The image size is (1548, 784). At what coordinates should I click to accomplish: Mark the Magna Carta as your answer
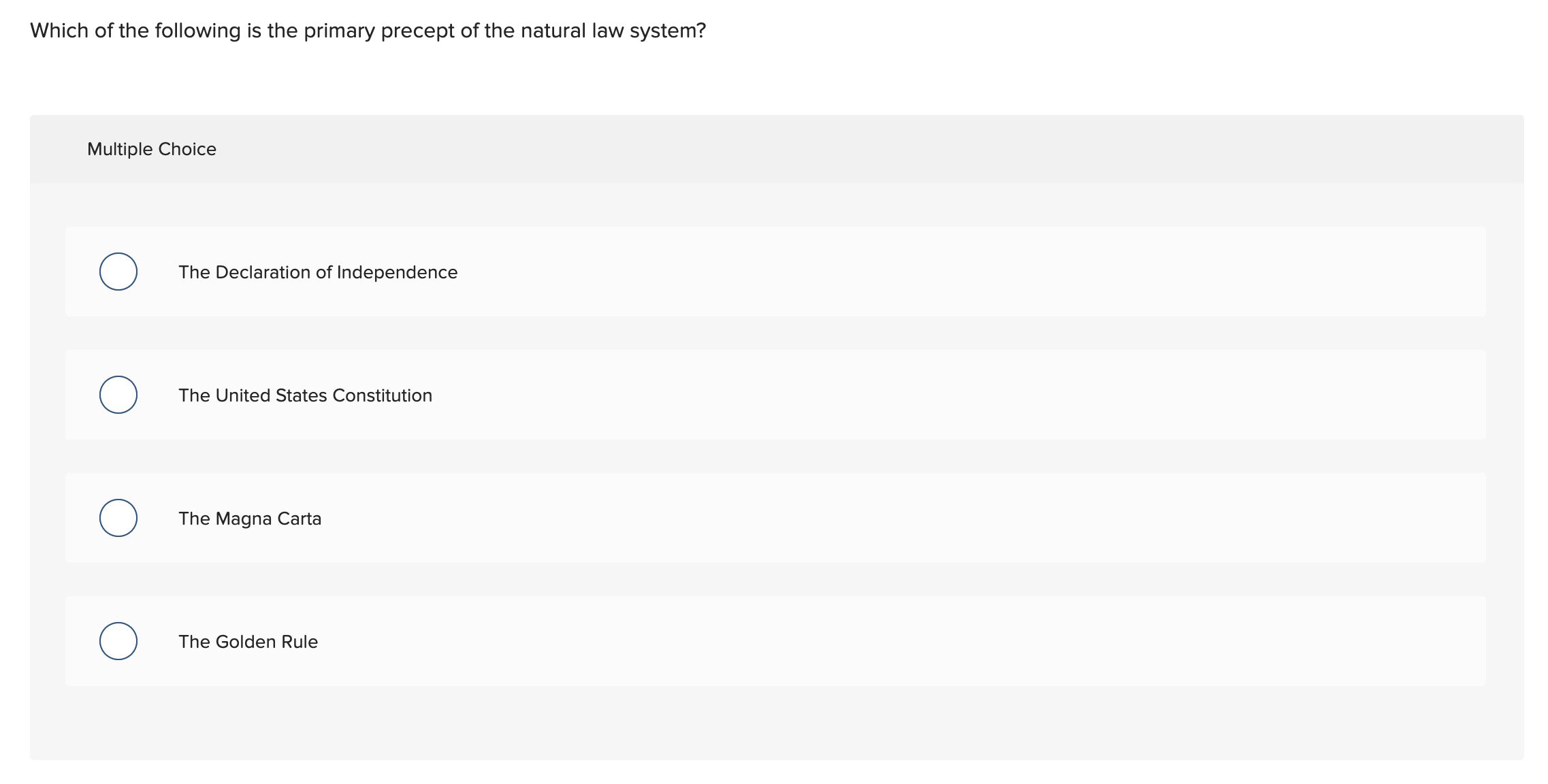tap(118, 518)
